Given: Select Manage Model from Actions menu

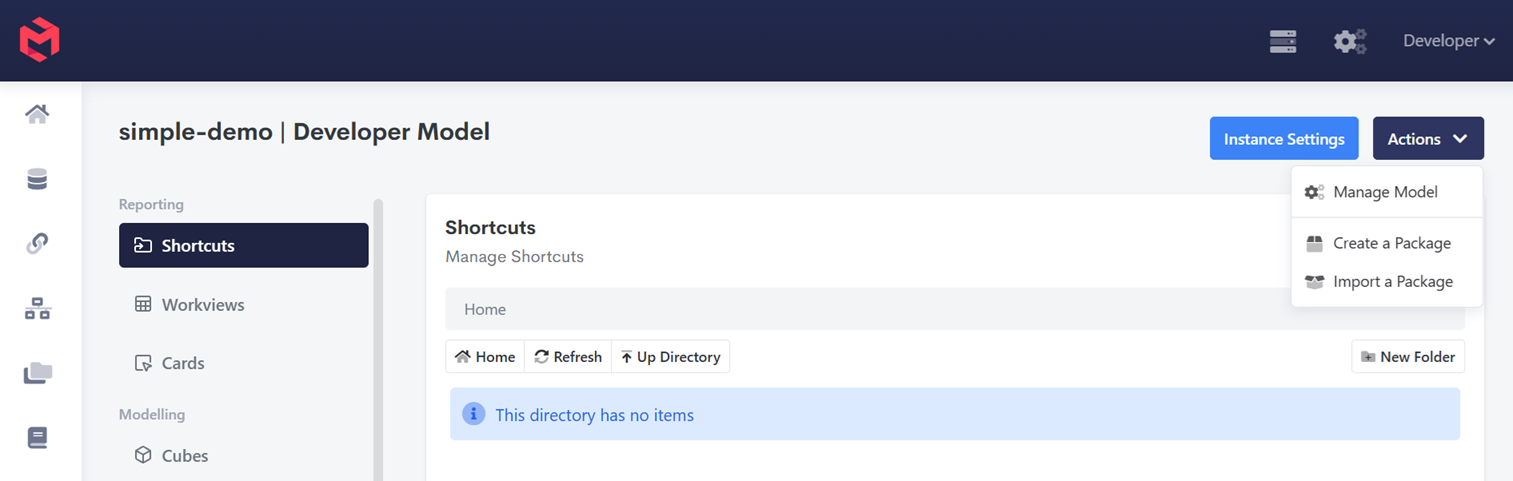Looking at the screenshot, I should pos(1387,192).
